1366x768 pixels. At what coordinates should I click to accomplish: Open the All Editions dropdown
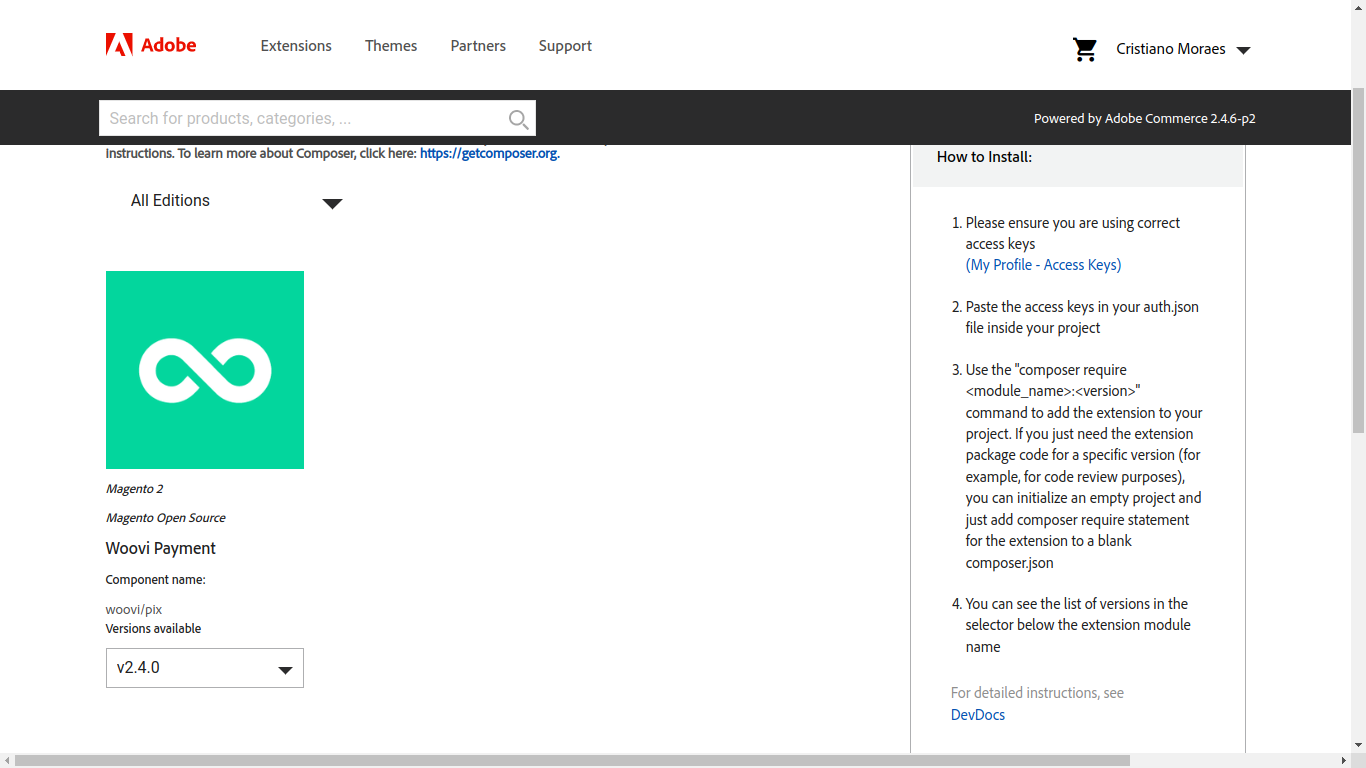(236, 201)
